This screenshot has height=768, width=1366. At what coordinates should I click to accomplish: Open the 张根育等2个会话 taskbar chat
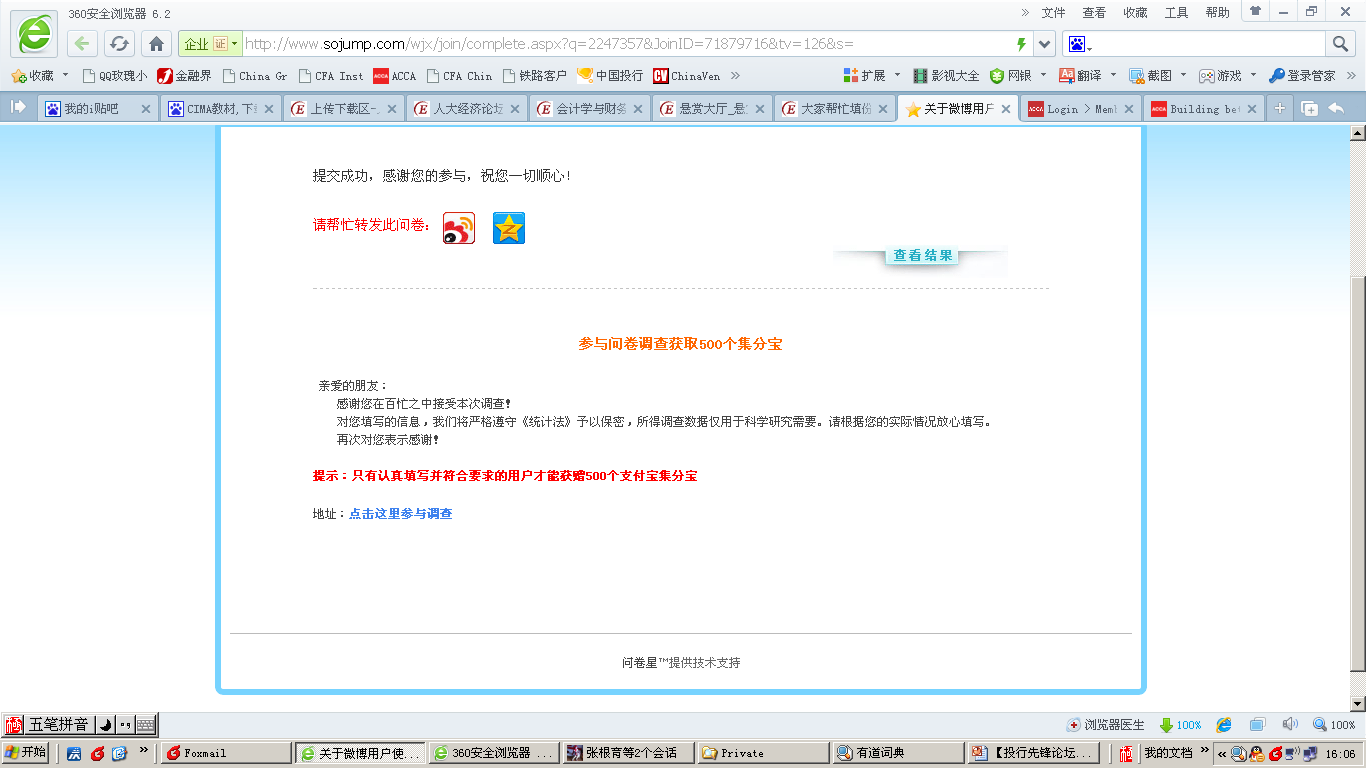(629, 753)
